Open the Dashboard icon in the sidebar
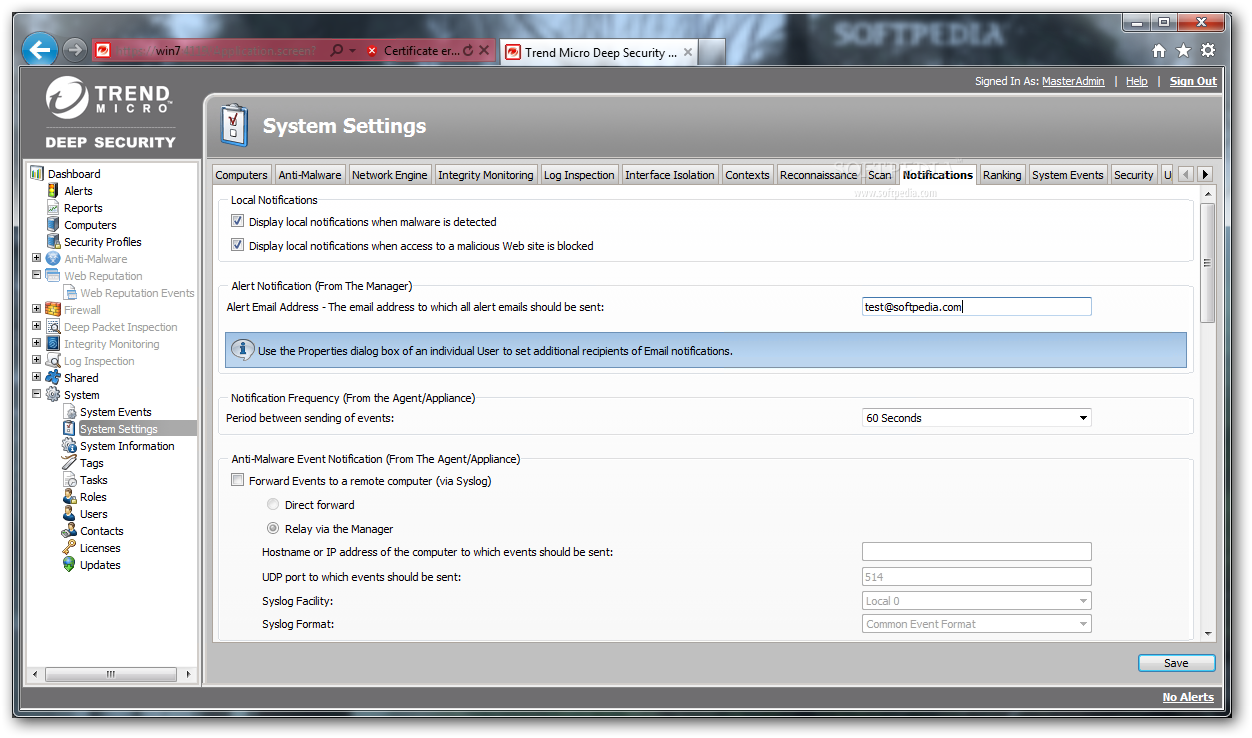Viewport: 1252px width, 738px height. (x=37, y=174)
